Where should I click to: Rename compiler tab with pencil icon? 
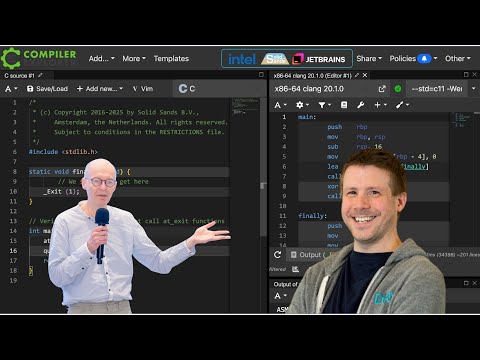[x=357, y=75]
